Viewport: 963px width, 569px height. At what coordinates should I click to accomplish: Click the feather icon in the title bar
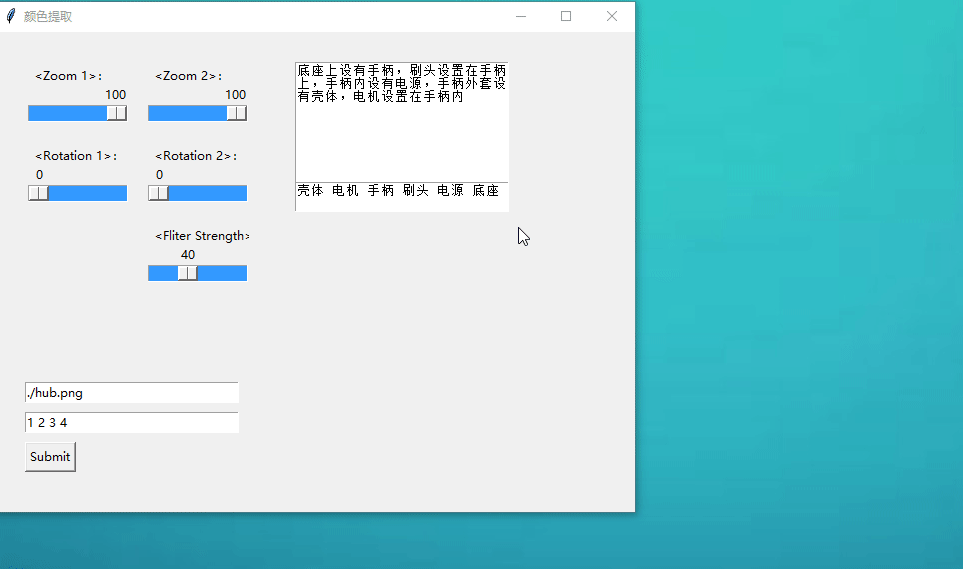coord(11,16)
